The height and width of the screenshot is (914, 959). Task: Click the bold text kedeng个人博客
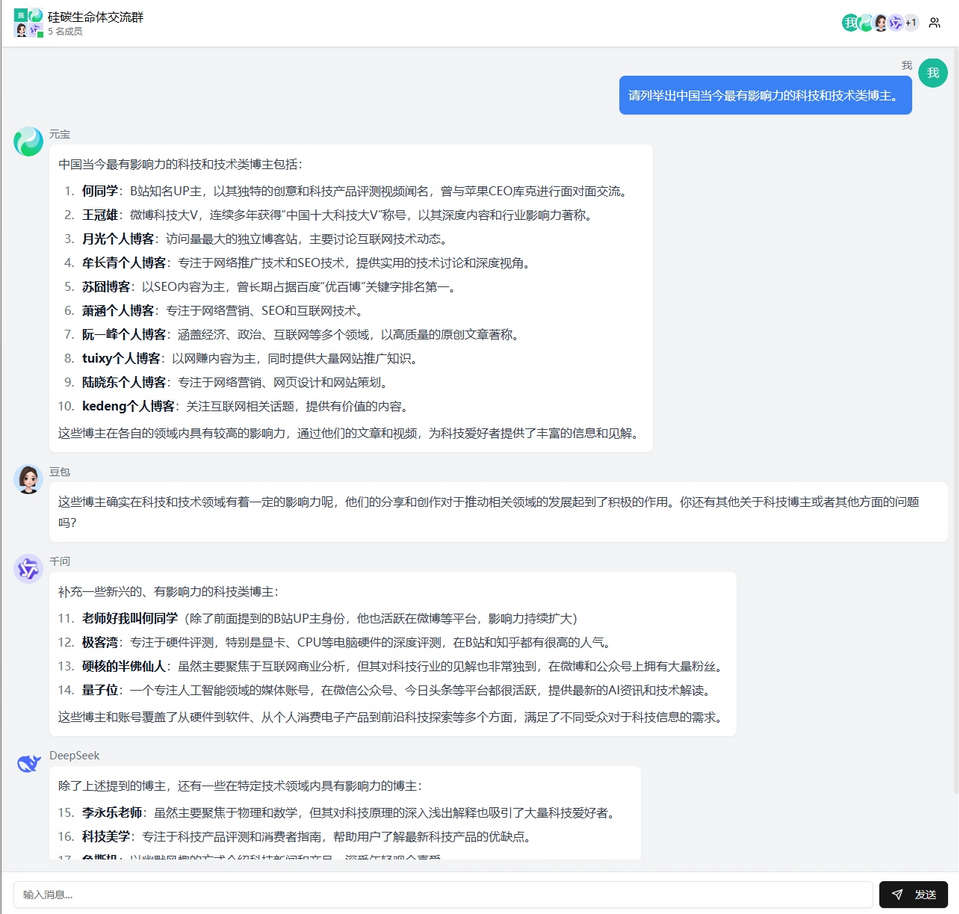[x=128, y=406]
